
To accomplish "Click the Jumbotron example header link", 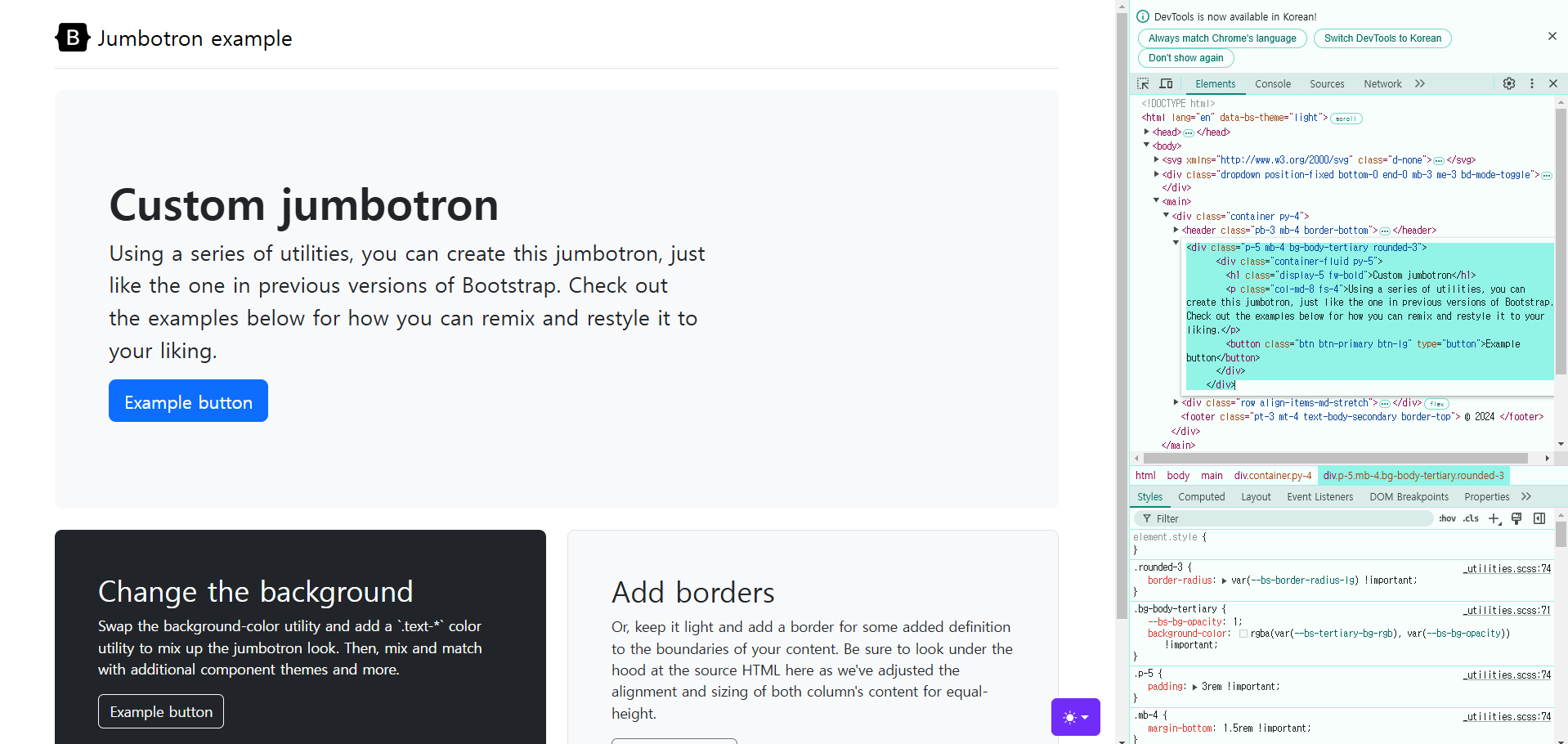I will click(173, 38).
